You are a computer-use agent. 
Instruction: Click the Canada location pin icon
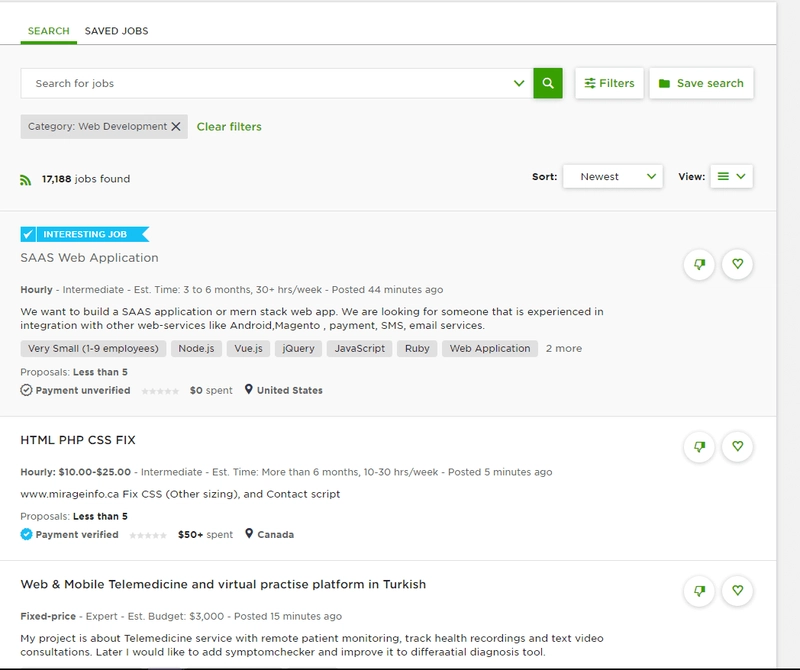pyautogui.click(x=249, y=534)
